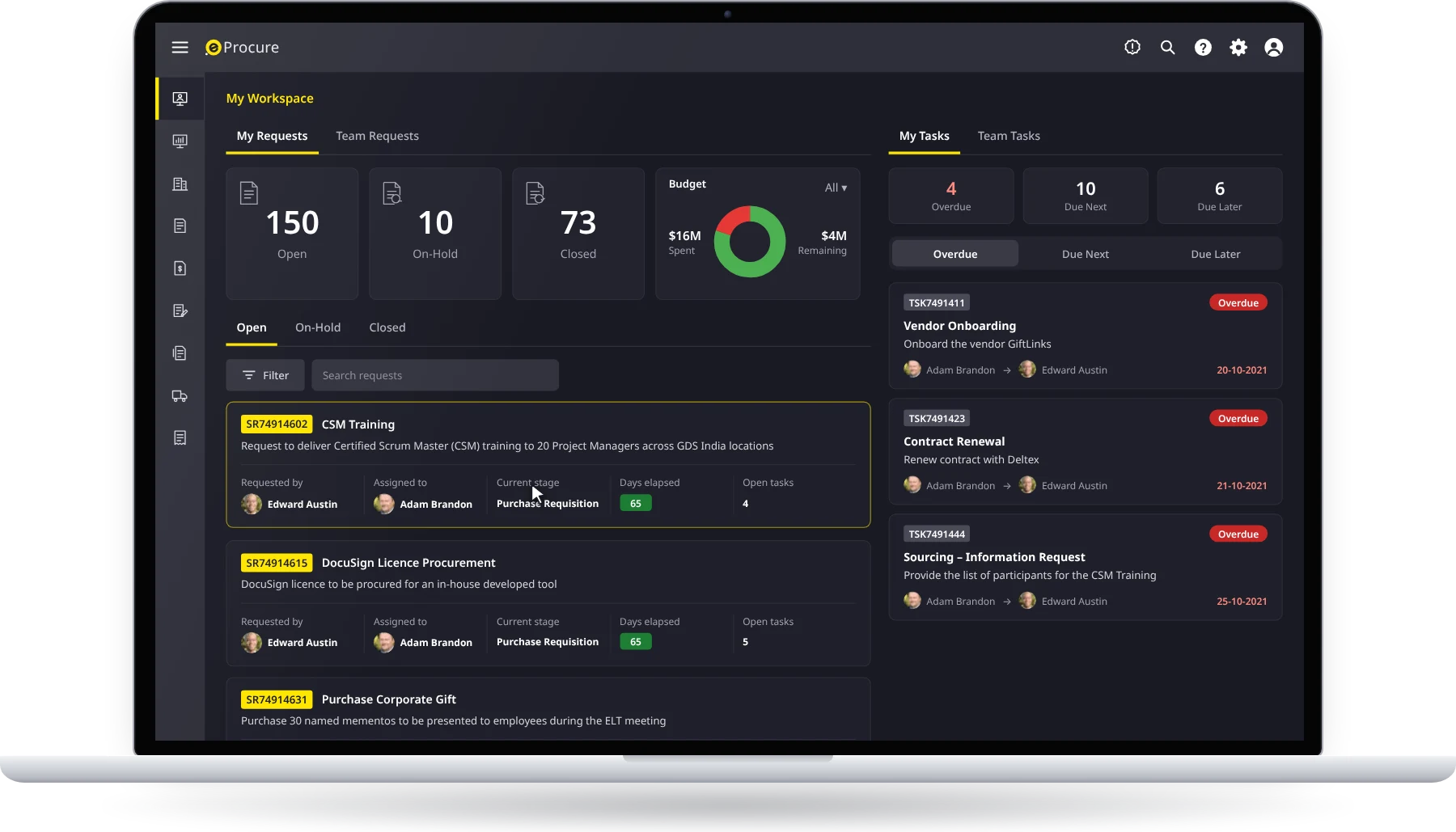Open request SR74914615 DocuSign Licence Procurement
The image size is (1456, 832).
point(548,603)
